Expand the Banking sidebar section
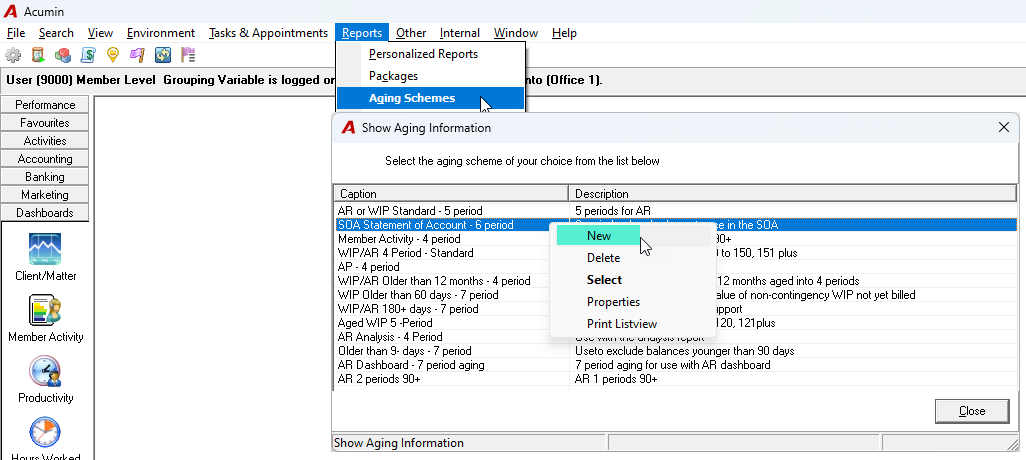Viewport: 1026px width, 460px height. tap(45, 177)
